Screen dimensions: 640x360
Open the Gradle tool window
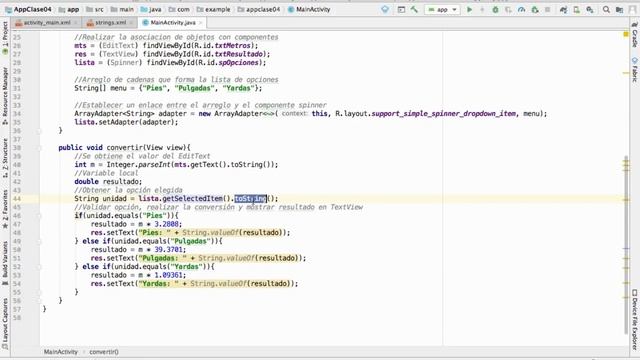[635, 36]
